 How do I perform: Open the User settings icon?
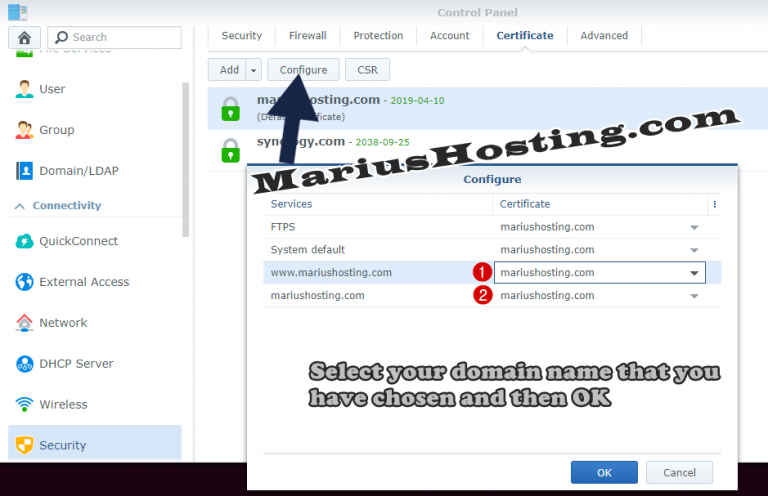(25, 89)
